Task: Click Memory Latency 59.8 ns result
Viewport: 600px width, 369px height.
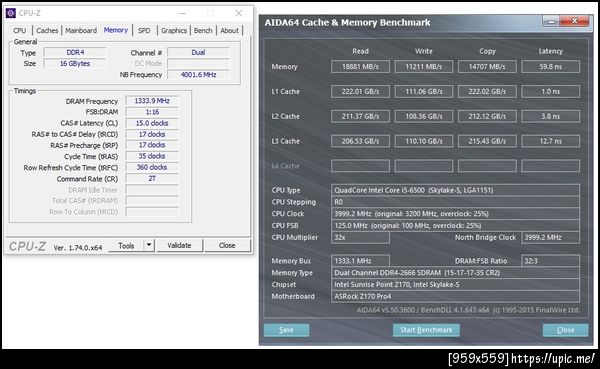Action: pyautogui.click(x=551, y=67)
